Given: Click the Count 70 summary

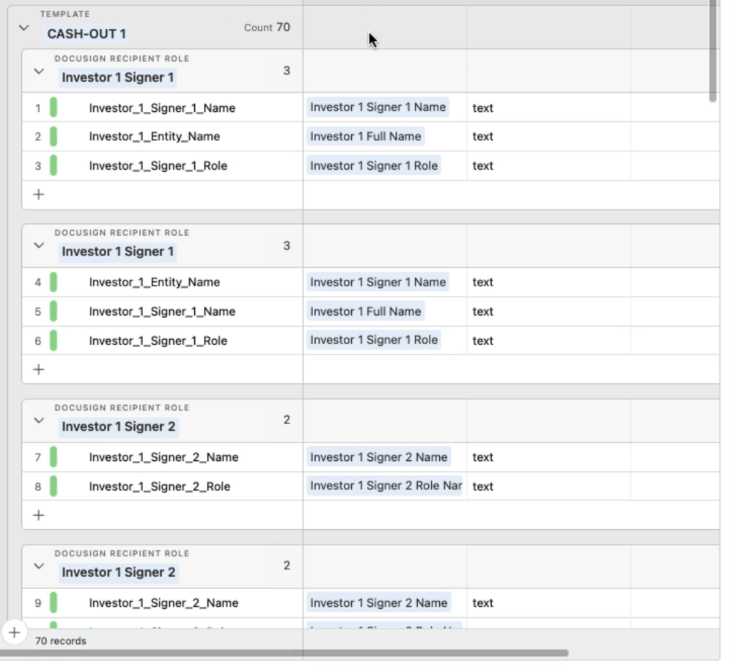Looking at the screenshot, I should pos(267,28).
